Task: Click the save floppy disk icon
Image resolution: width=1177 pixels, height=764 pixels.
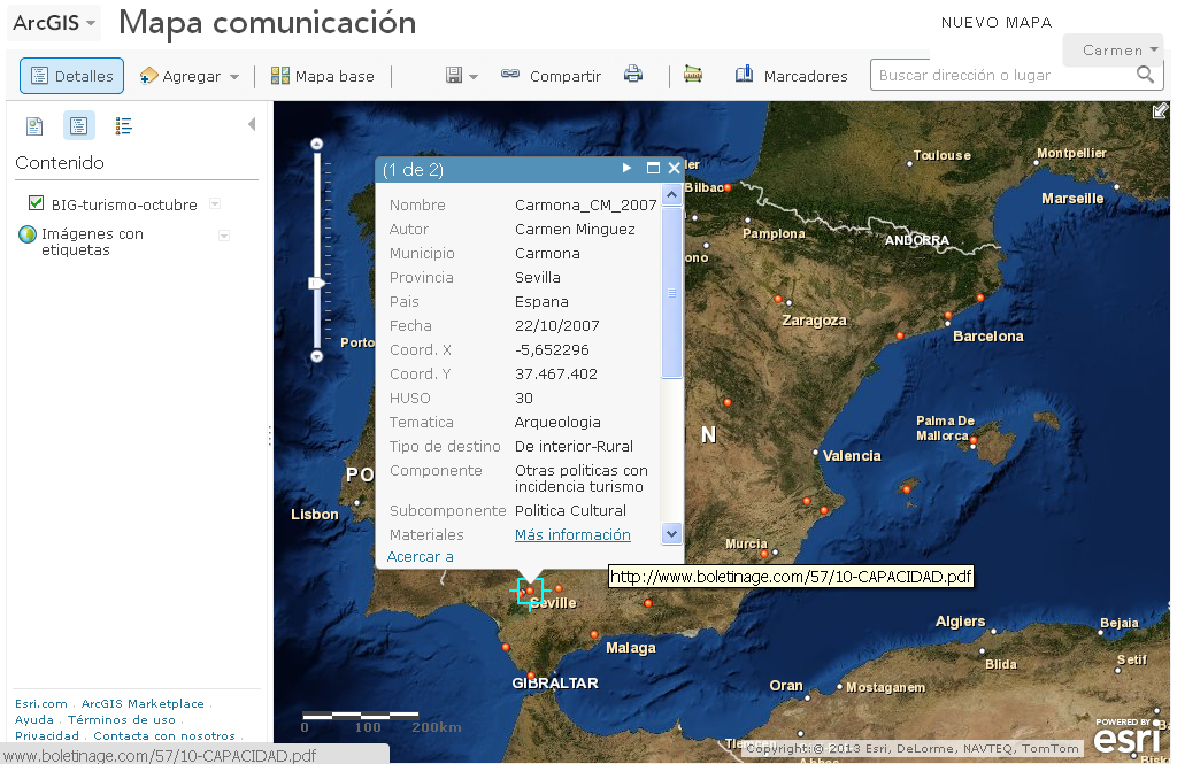Action: click(453, 75)
